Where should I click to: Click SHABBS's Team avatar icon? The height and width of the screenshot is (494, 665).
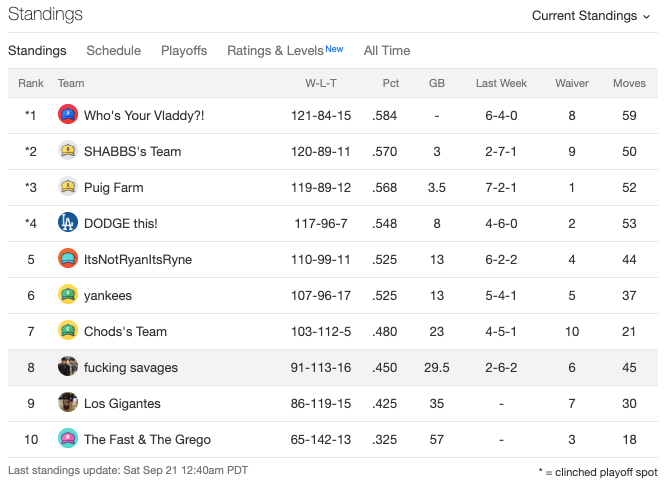tap(68, 151)
